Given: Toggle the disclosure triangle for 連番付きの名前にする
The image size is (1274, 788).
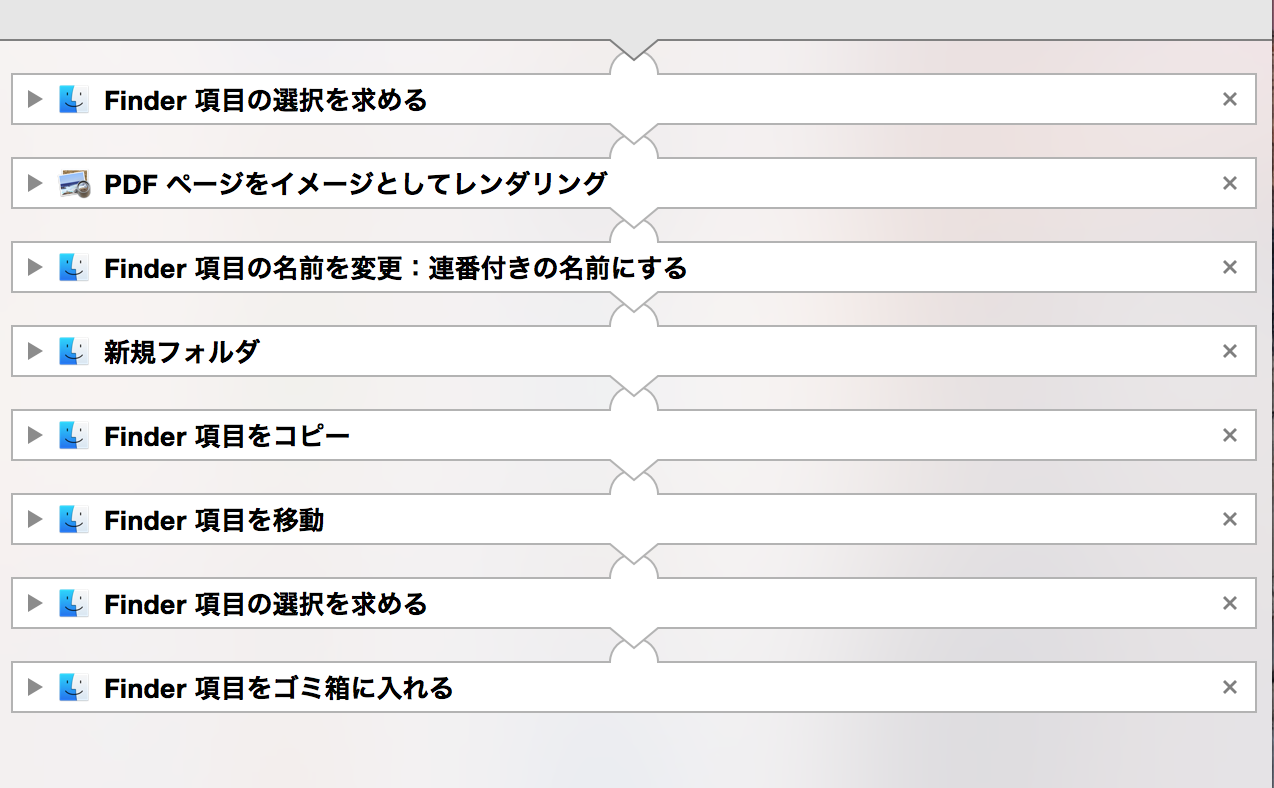Looking at the screenshot, I should [35, 267].
